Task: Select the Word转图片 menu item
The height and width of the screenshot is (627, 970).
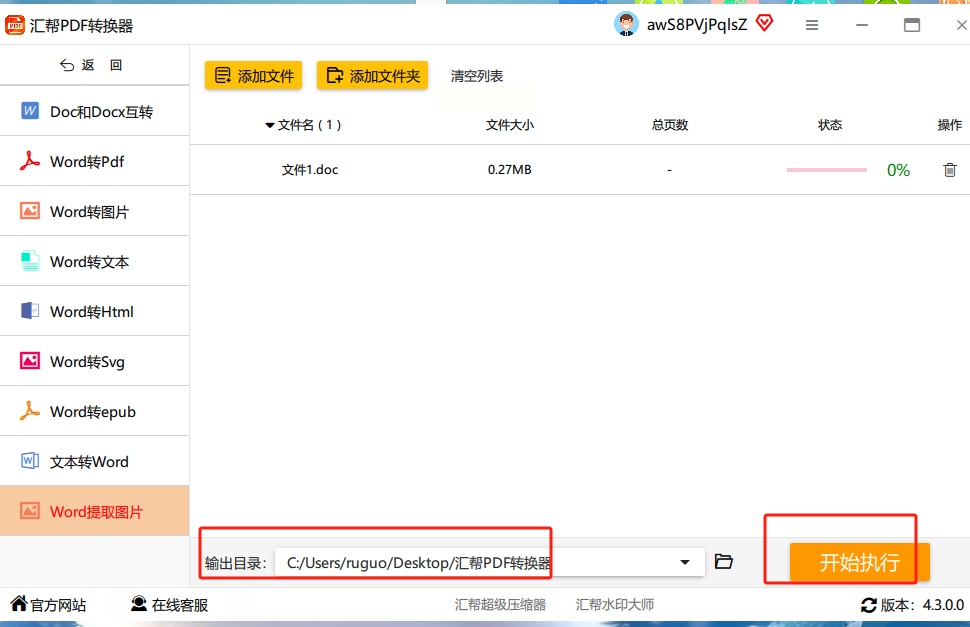Action: pyautogui.click(x=95, y=211)
